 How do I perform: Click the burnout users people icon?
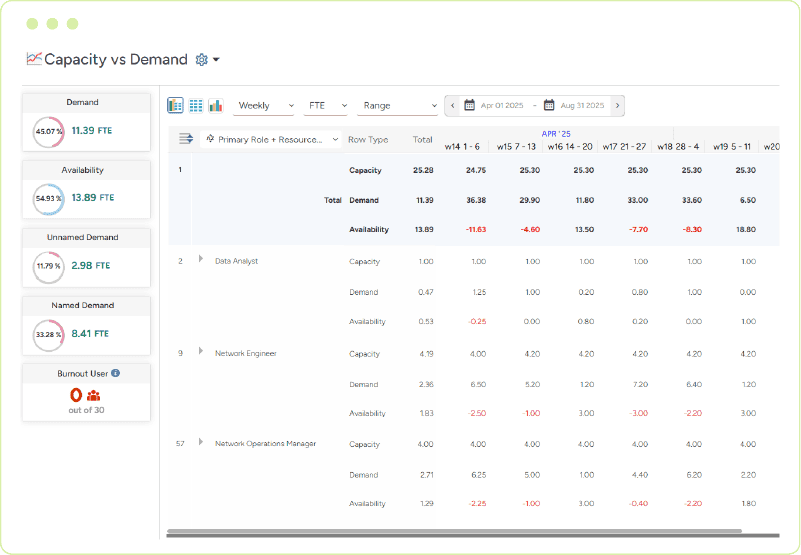(x=93, y=396)
